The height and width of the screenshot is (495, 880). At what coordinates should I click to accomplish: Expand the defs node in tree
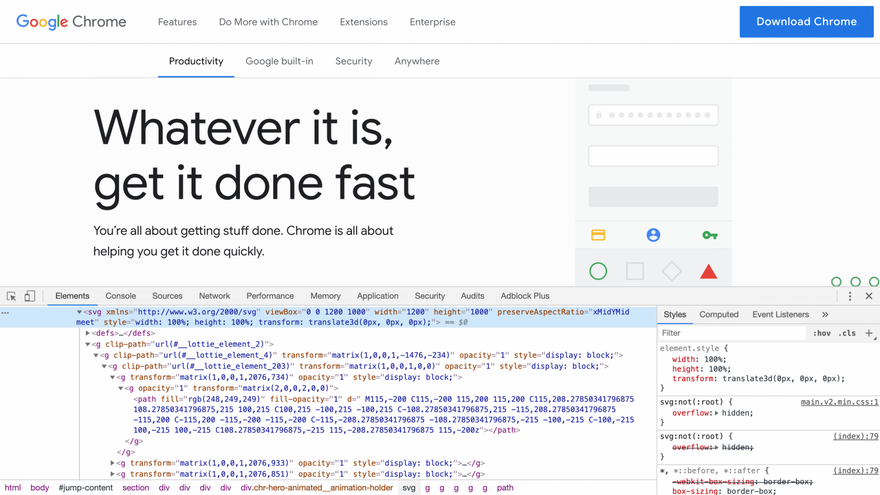(x=88, y=333)
